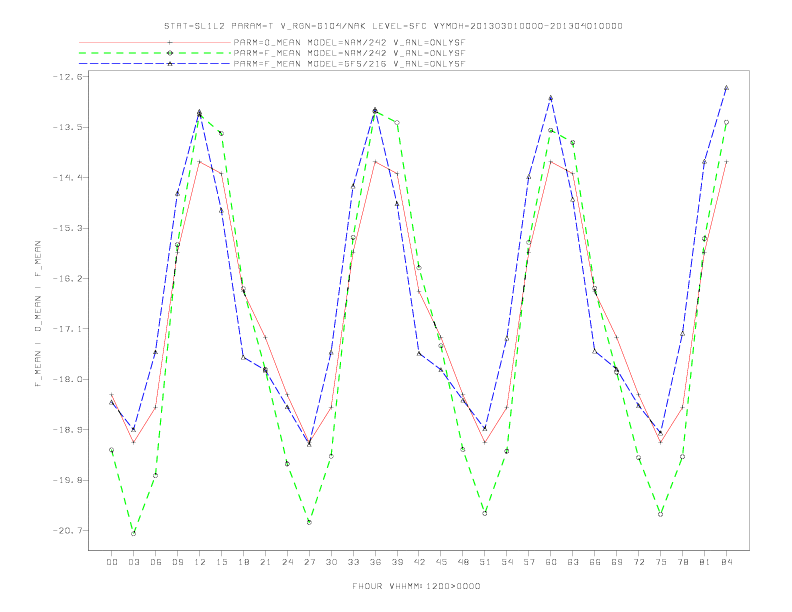This screenshot has width=792, height=612.
Task: Click the x-axis tick label 33
Action: 353,562
